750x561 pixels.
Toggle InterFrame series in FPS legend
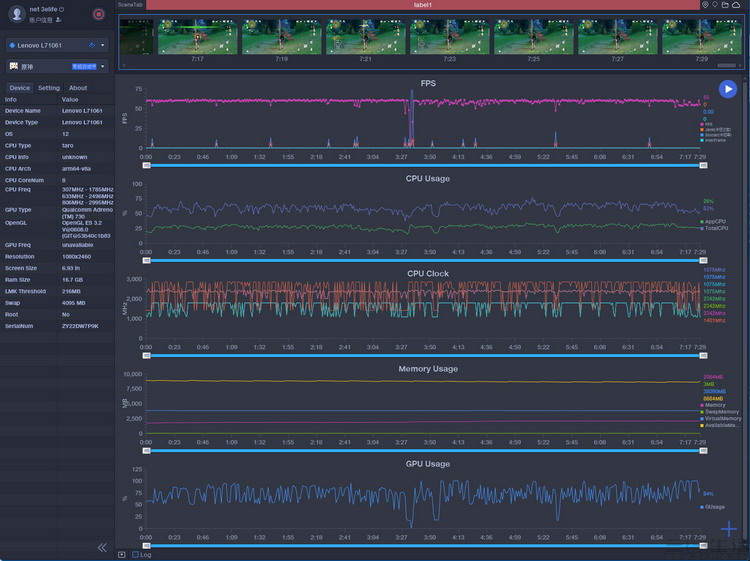pyautogui.click(x=713, y=140)
